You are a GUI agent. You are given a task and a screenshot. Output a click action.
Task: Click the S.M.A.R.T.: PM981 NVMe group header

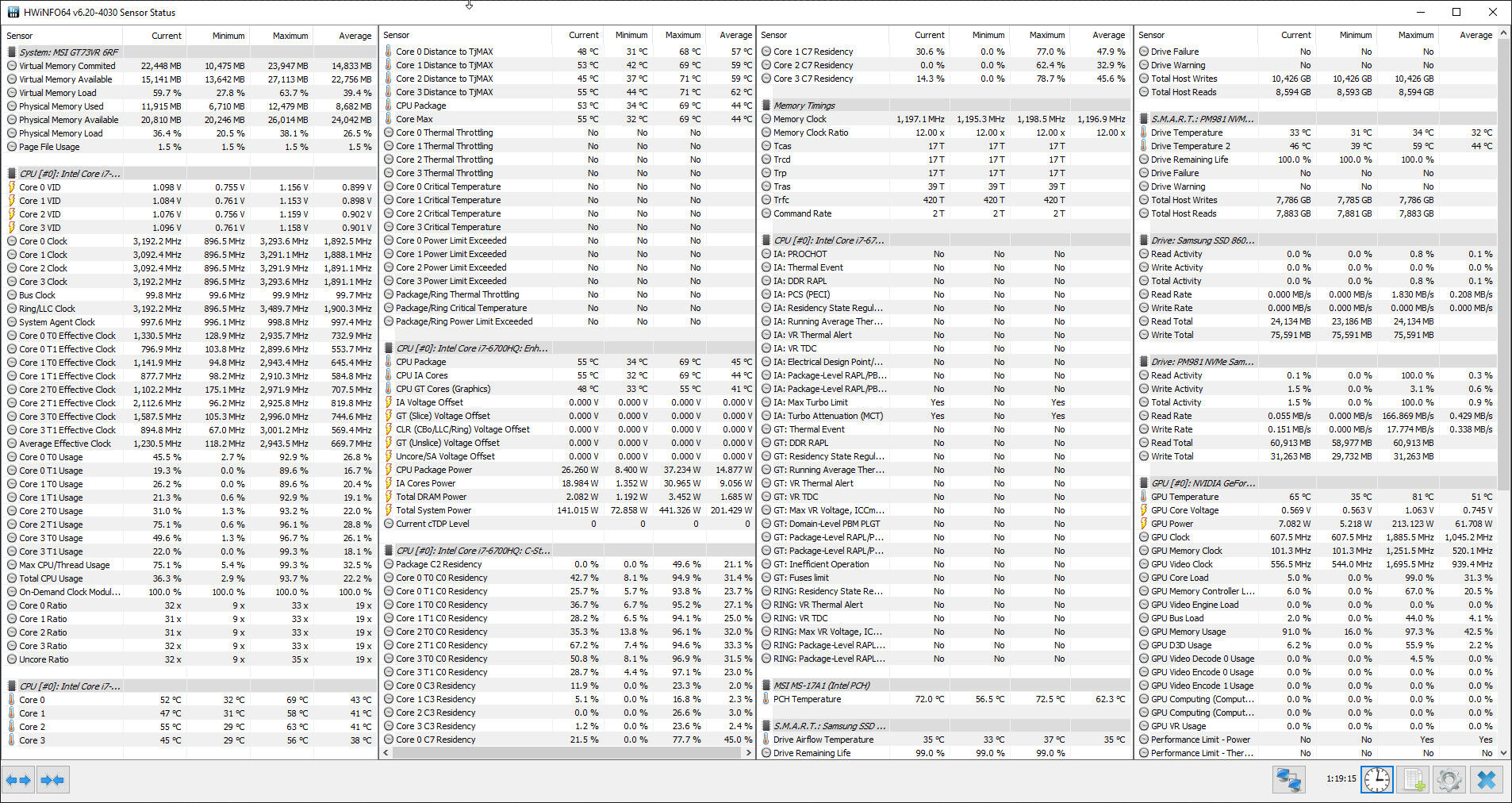pos(1316,119)
